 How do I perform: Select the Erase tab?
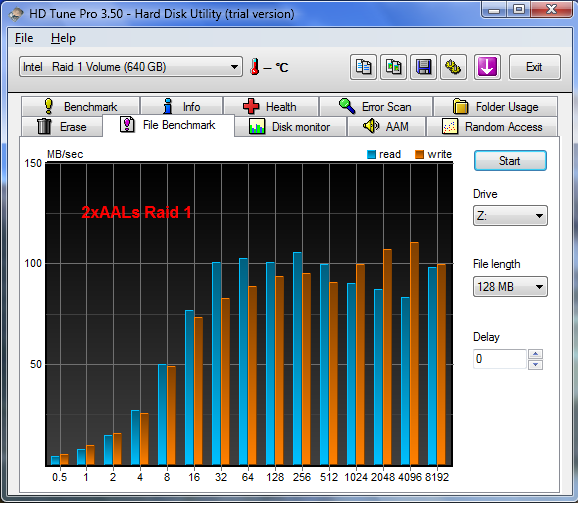click(62, 126)
